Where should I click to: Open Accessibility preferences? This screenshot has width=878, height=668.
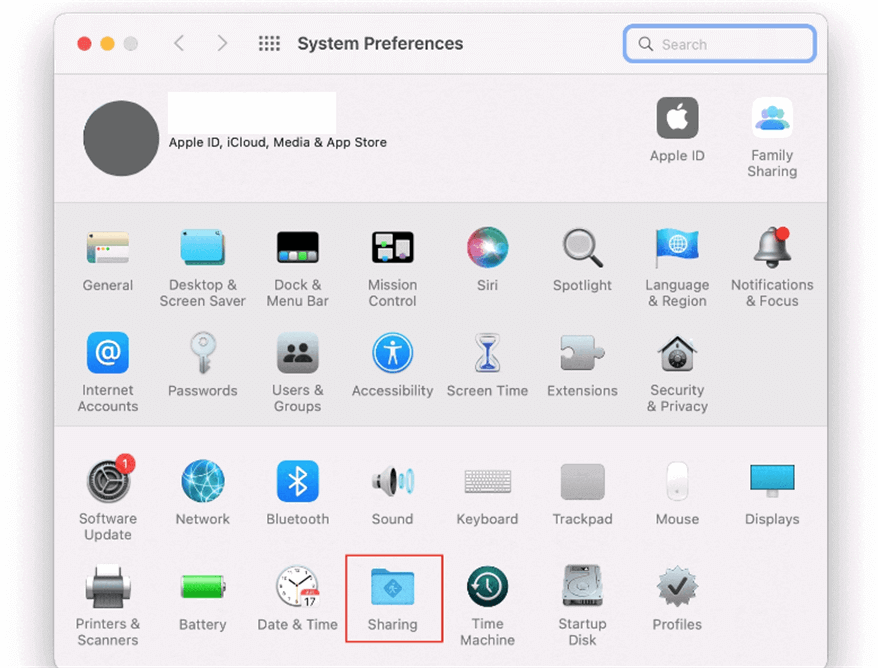pos(392,365)
